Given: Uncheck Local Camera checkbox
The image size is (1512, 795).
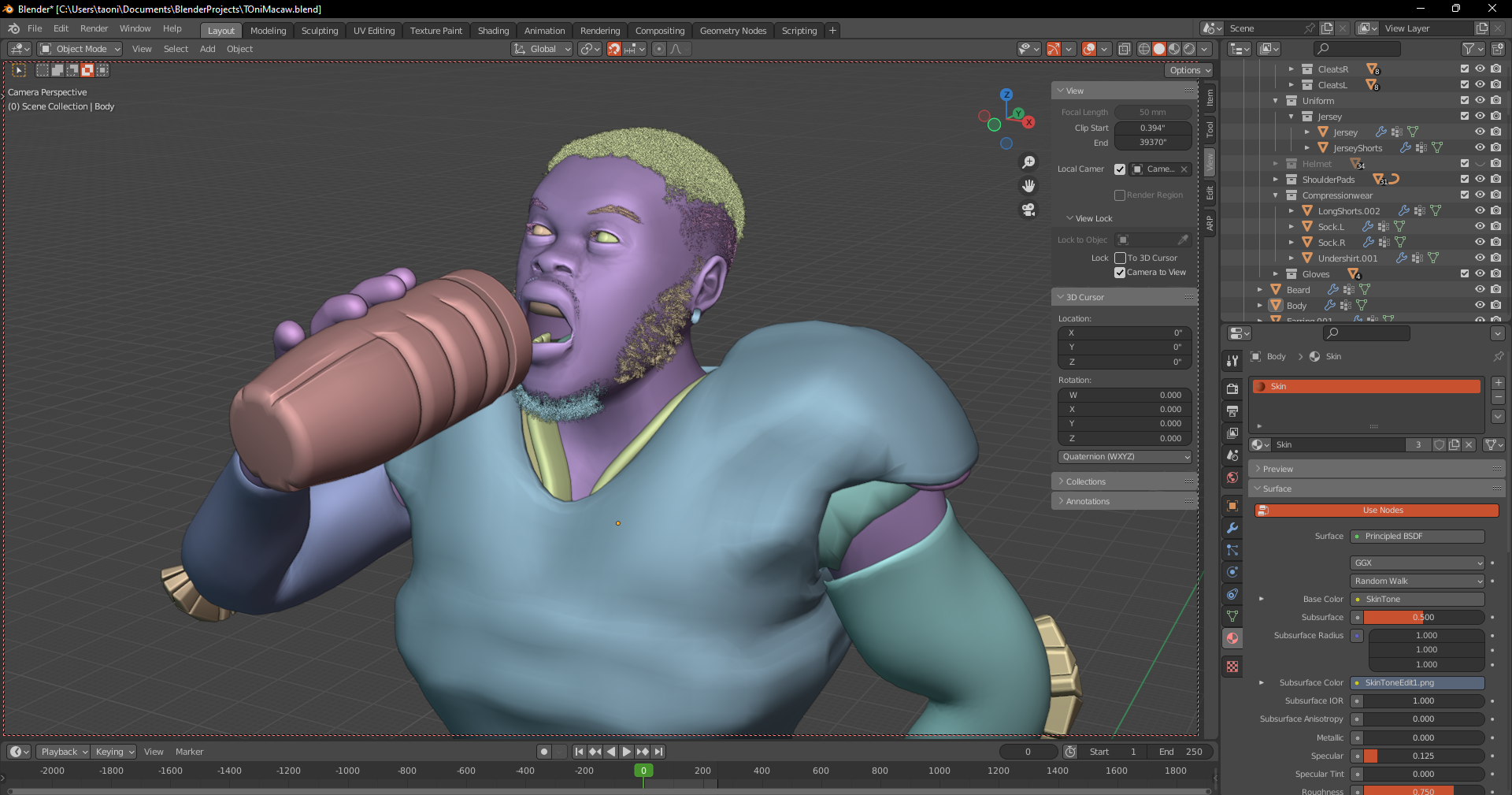Looking at the screenshot, I should point(1120,169).
